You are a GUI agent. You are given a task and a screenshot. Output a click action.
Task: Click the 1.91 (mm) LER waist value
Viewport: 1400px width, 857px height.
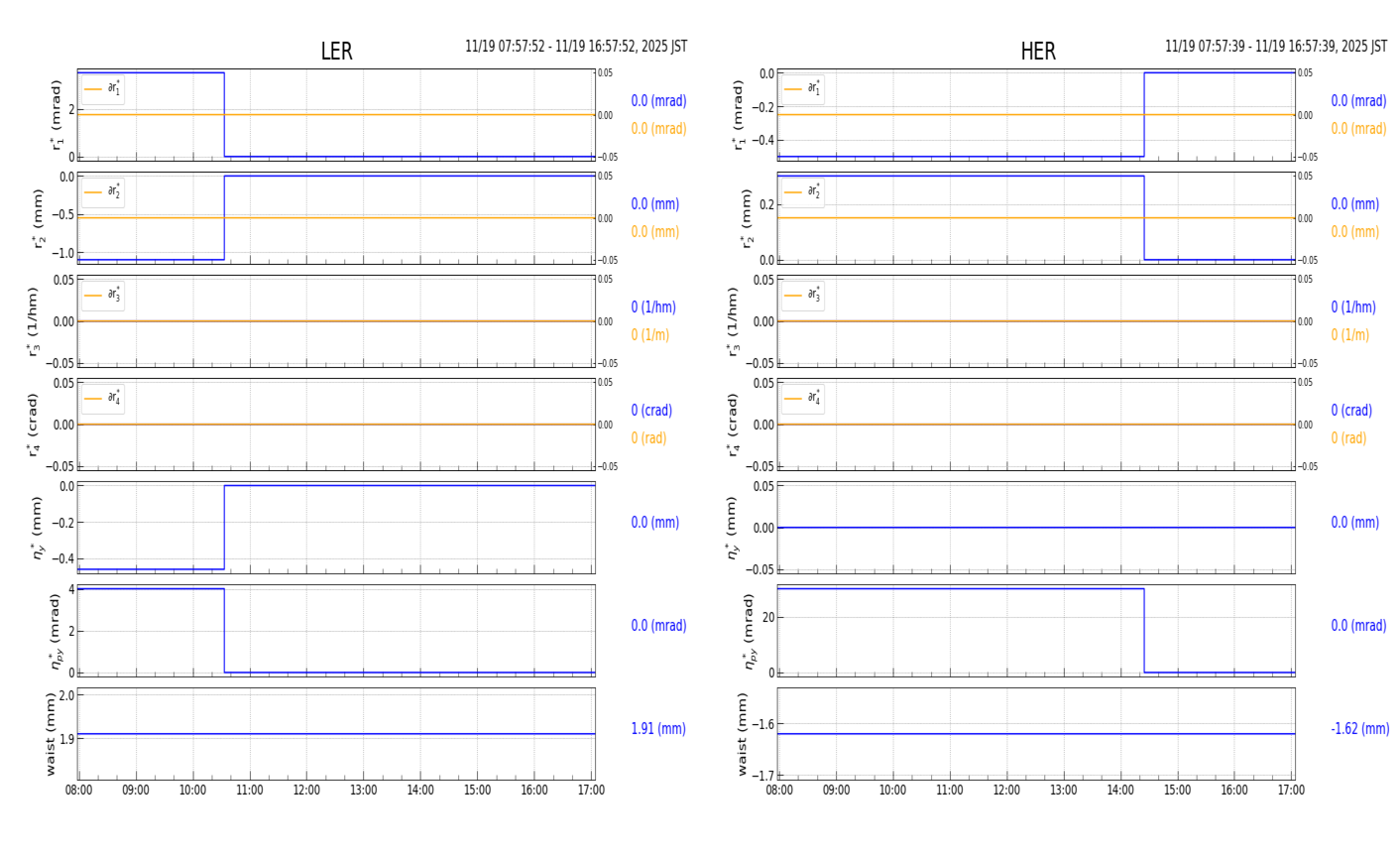pyautogui.click(x=658, y=729)
